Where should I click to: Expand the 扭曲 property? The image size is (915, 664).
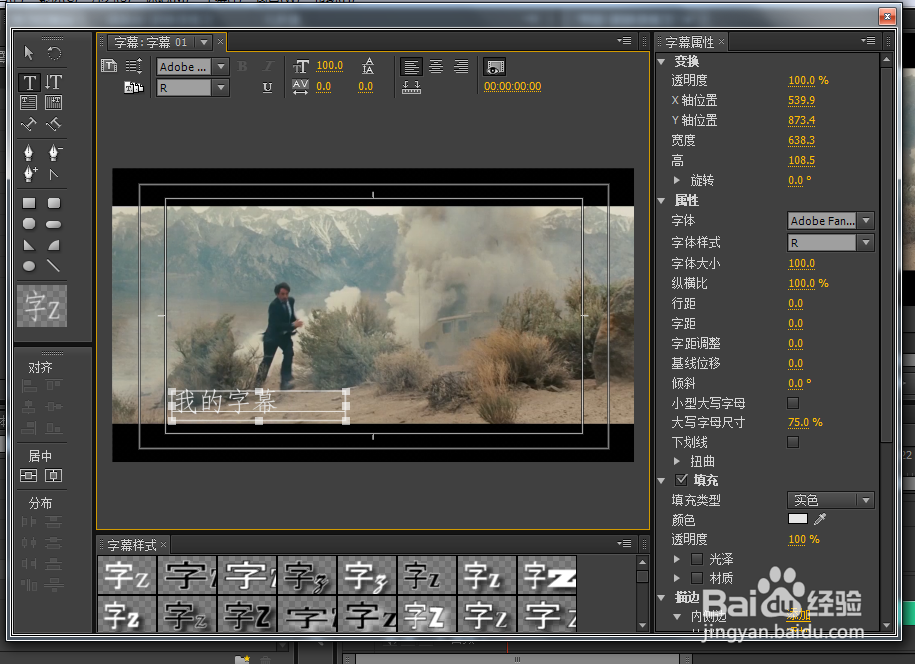click(x=677, y=461)
